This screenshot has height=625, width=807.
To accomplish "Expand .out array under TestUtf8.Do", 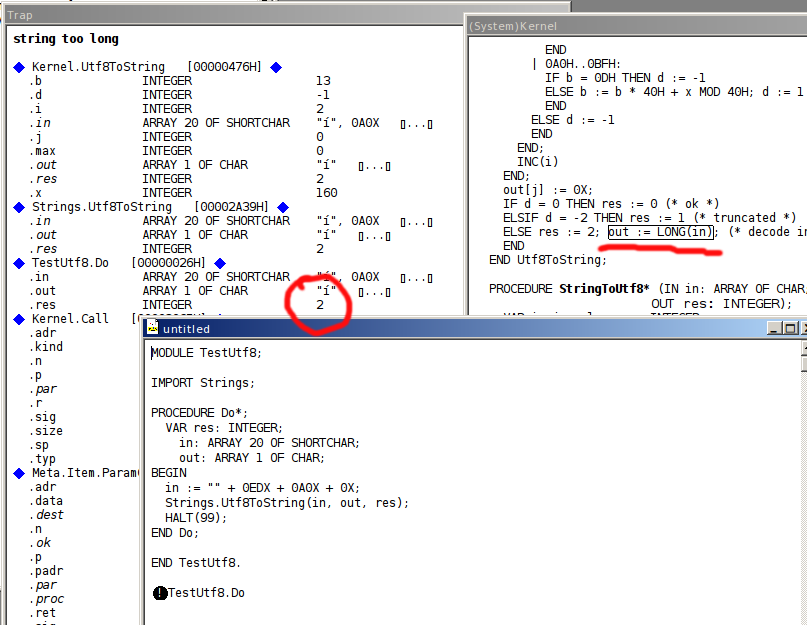I will (x=375, y=291).
